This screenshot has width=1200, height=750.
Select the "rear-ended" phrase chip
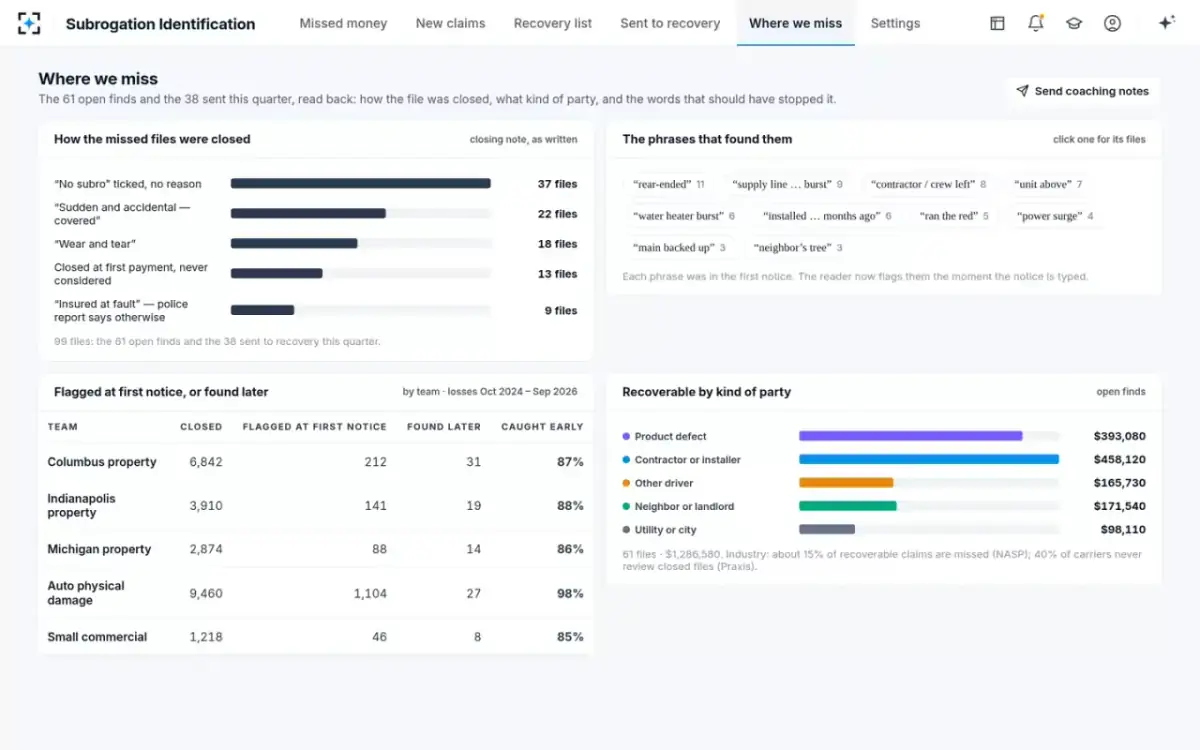click(669, 184)
